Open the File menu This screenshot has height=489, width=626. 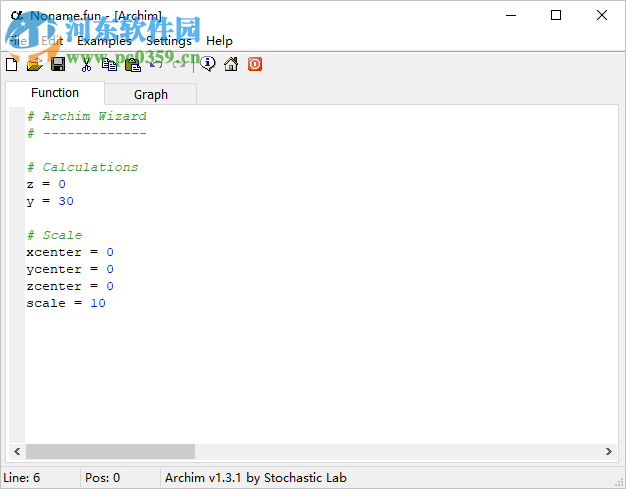(18, 41)
